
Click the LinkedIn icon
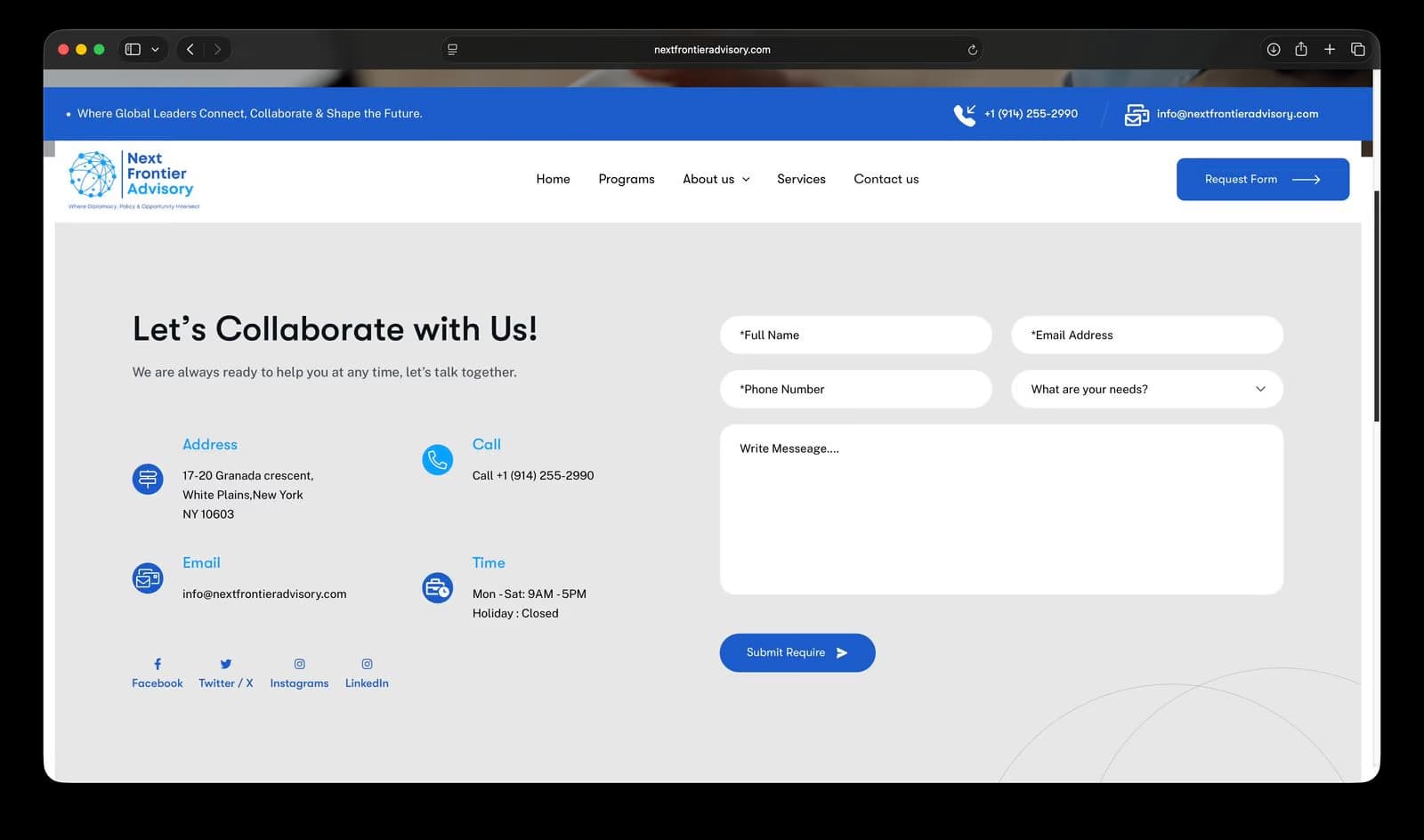tap(368, 664)
